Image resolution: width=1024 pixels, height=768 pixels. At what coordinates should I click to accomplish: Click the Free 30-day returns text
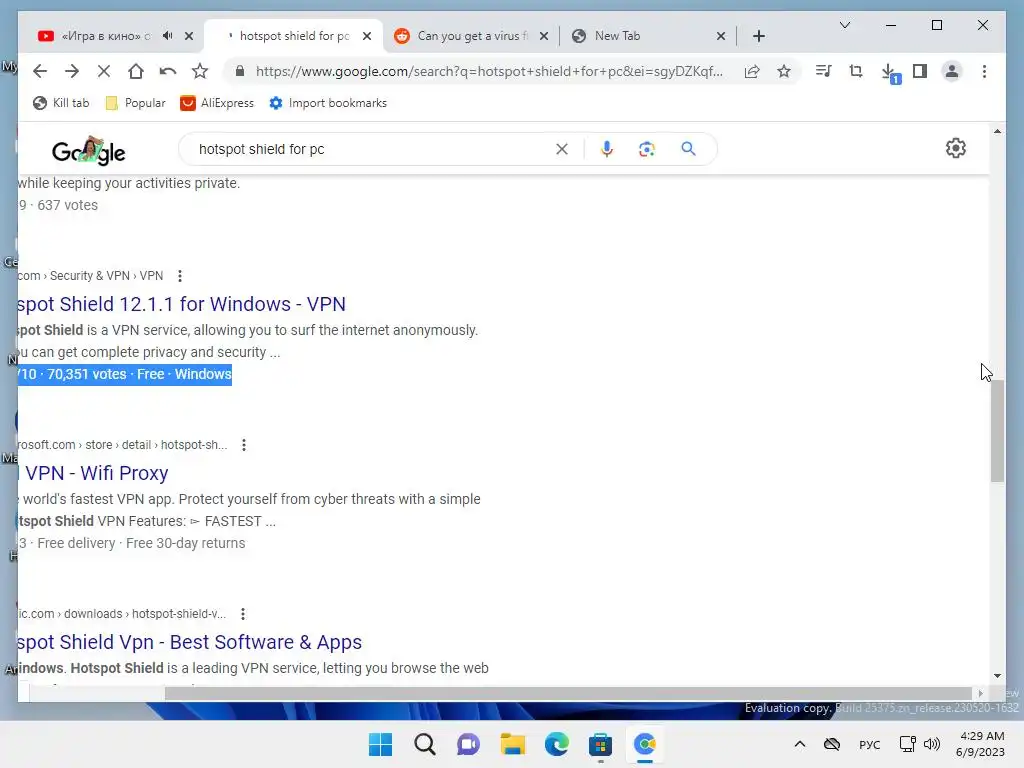(185, 543)
